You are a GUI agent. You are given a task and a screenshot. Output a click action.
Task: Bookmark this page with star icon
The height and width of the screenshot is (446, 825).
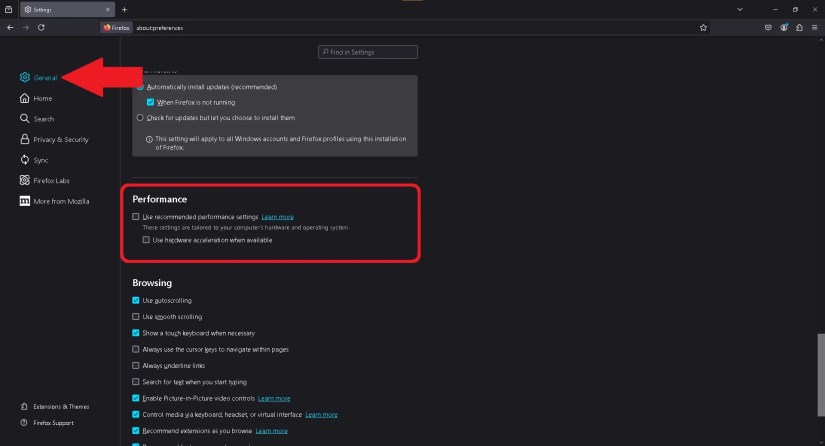click(703, 27)
